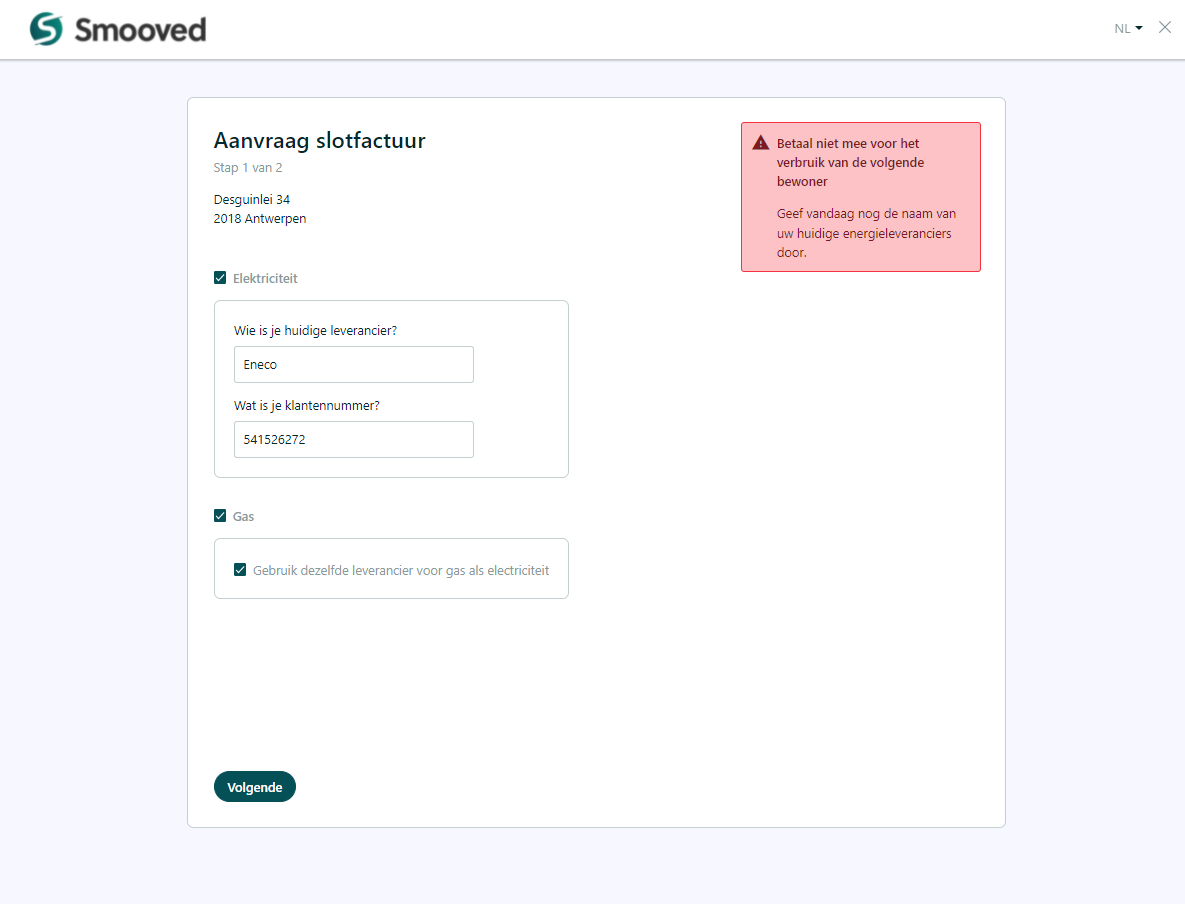The image size is (1185, 904).
Task: Uncheck the Elektriciteit checkbox
Action: 220,278
